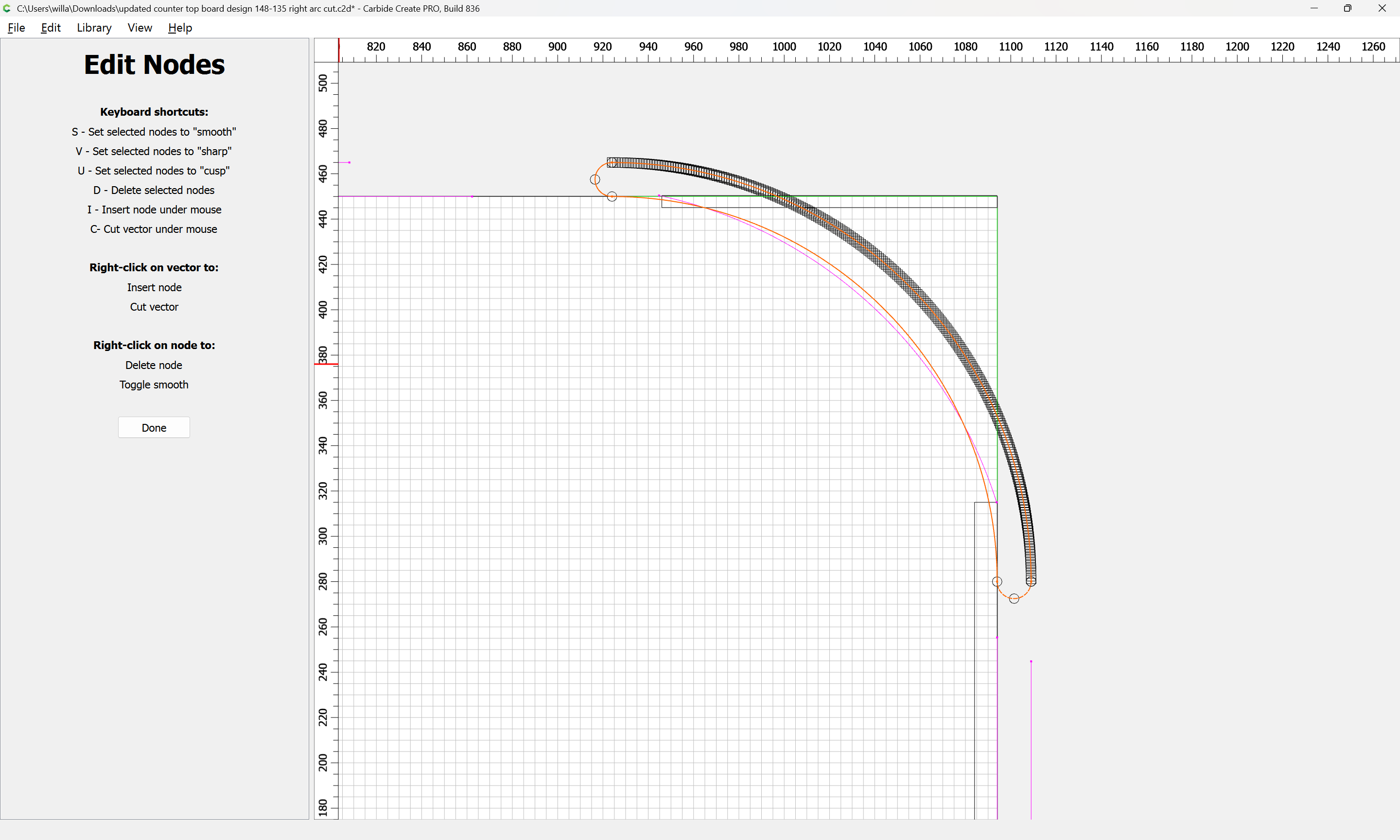Screen dimensions: 1400x840
Task: Select the circle node on the orange hook's left bulge
Action: click(595, 179)
